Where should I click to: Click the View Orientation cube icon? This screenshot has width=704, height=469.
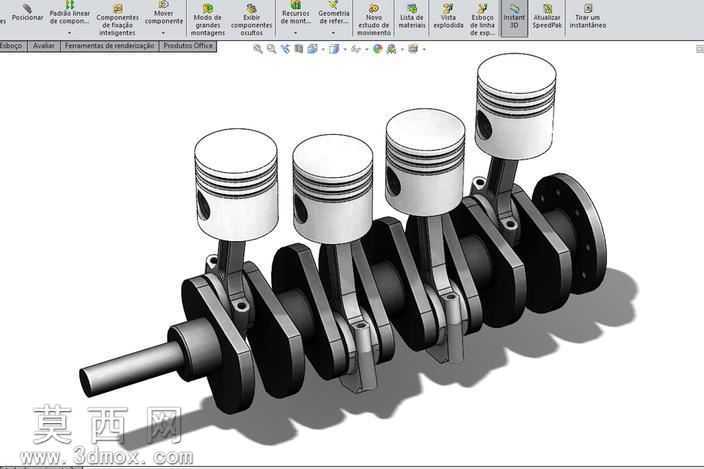coord(312,49)
